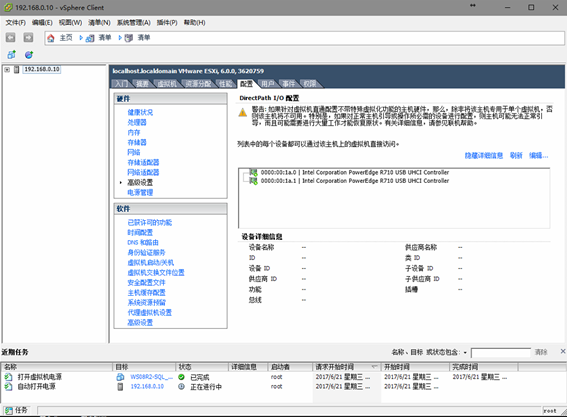567x417 pixels.
Task: Open 处理器 under hardware
Action: pyautogui.click(x=137, y=122)
